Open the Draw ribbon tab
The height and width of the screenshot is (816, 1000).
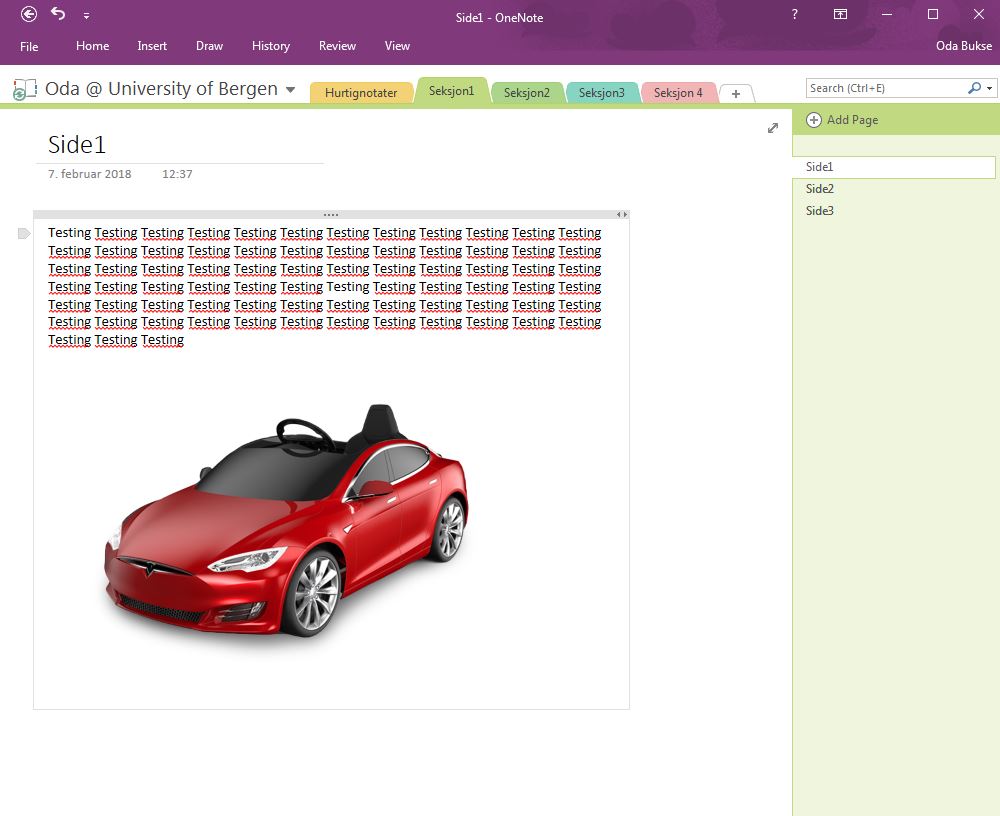click(x=209, y=46)
